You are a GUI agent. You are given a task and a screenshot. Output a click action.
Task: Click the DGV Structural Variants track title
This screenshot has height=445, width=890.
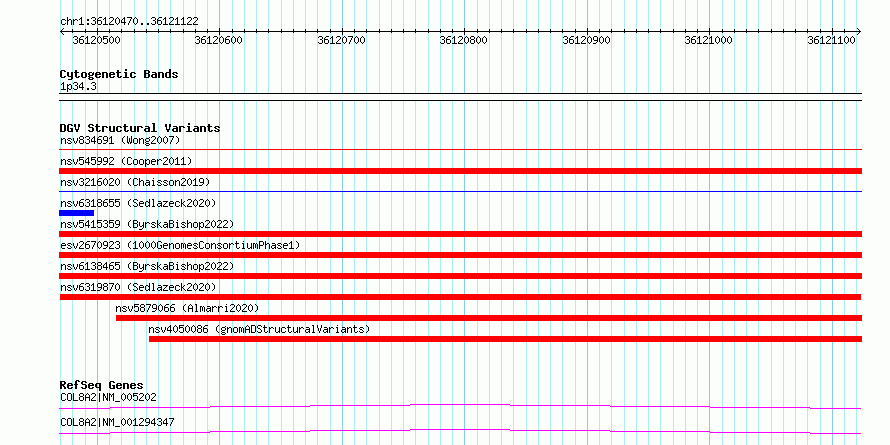click(140, 128)
